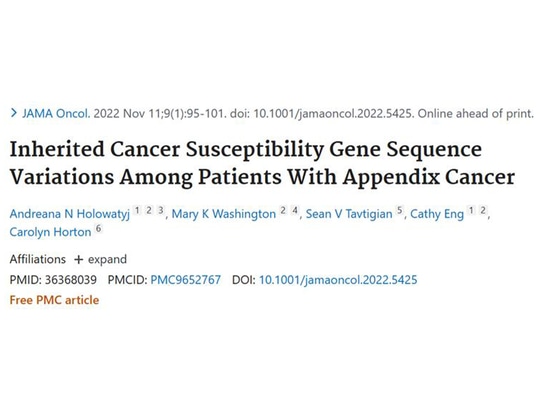The height and width of the screenshot is (412, 550).
Task: Click the chevron icon before JAMA Oncol
Action: coord(14,113)
